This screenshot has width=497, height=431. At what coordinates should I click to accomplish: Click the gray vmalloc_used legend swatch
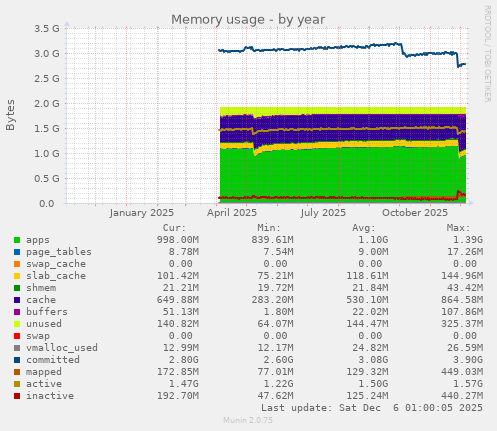(x=17, y=348)
